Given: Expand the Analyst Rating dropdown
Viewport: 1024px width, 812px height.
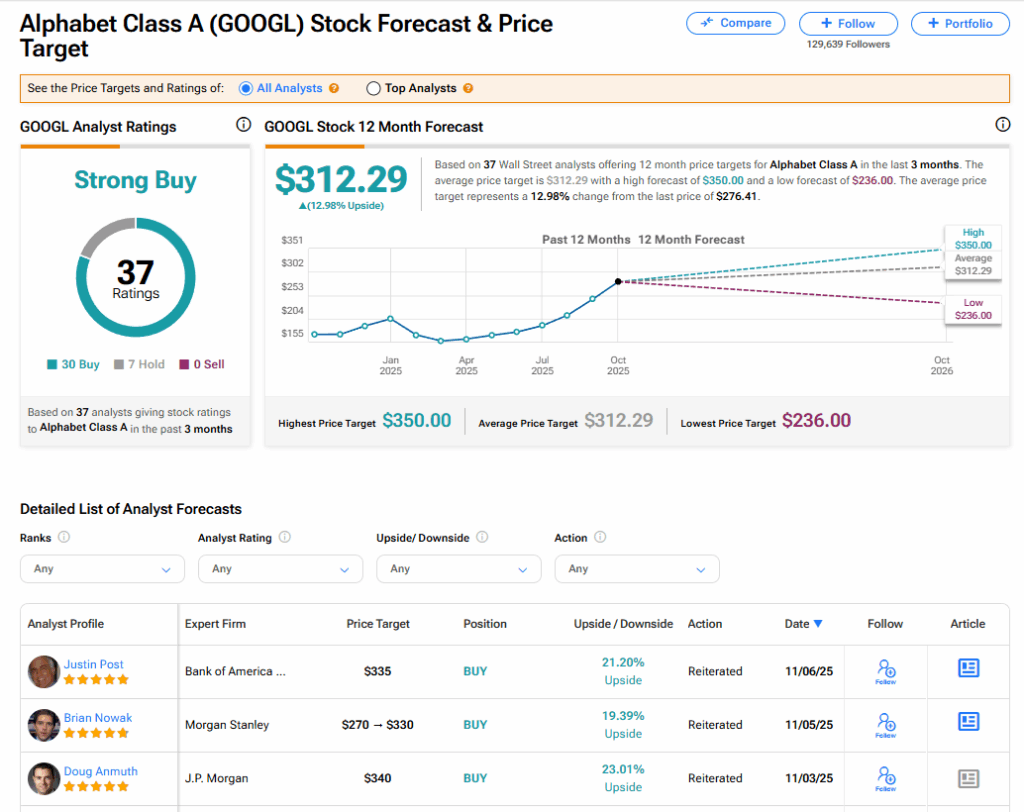Looking at the screenshot, I should point(280,569).
